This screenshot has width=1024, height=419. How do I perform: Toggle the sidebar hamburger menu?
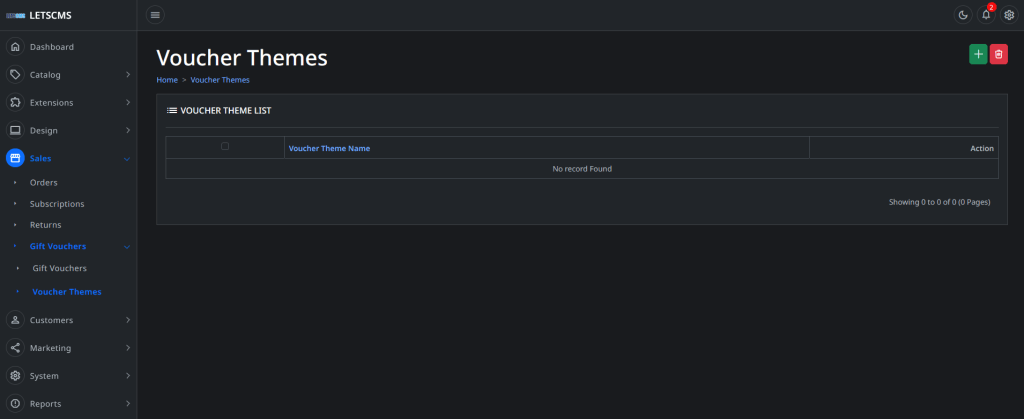pos(155,15)
